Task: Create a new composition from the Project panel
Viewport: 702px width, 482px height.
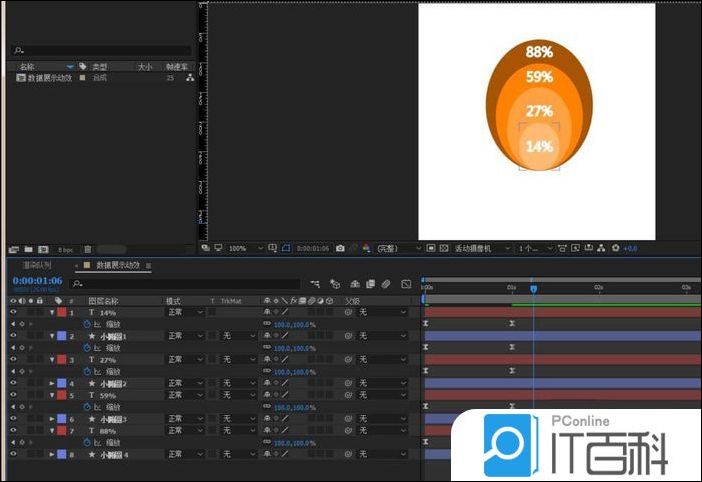Action: coord(43,249)
